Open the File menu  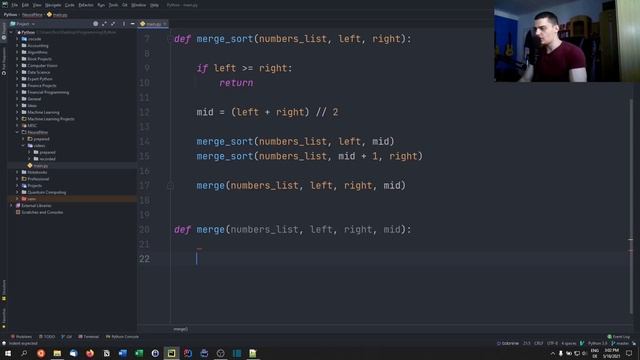click(x=15, y=5)
